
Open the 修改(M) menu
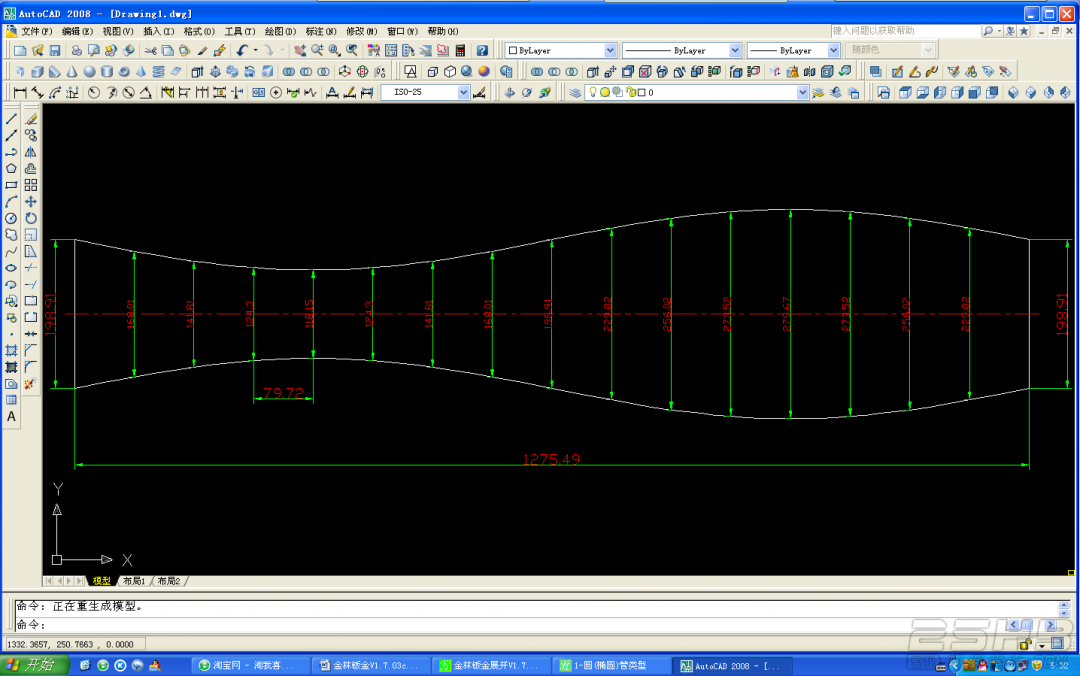[x=362, y=32]
